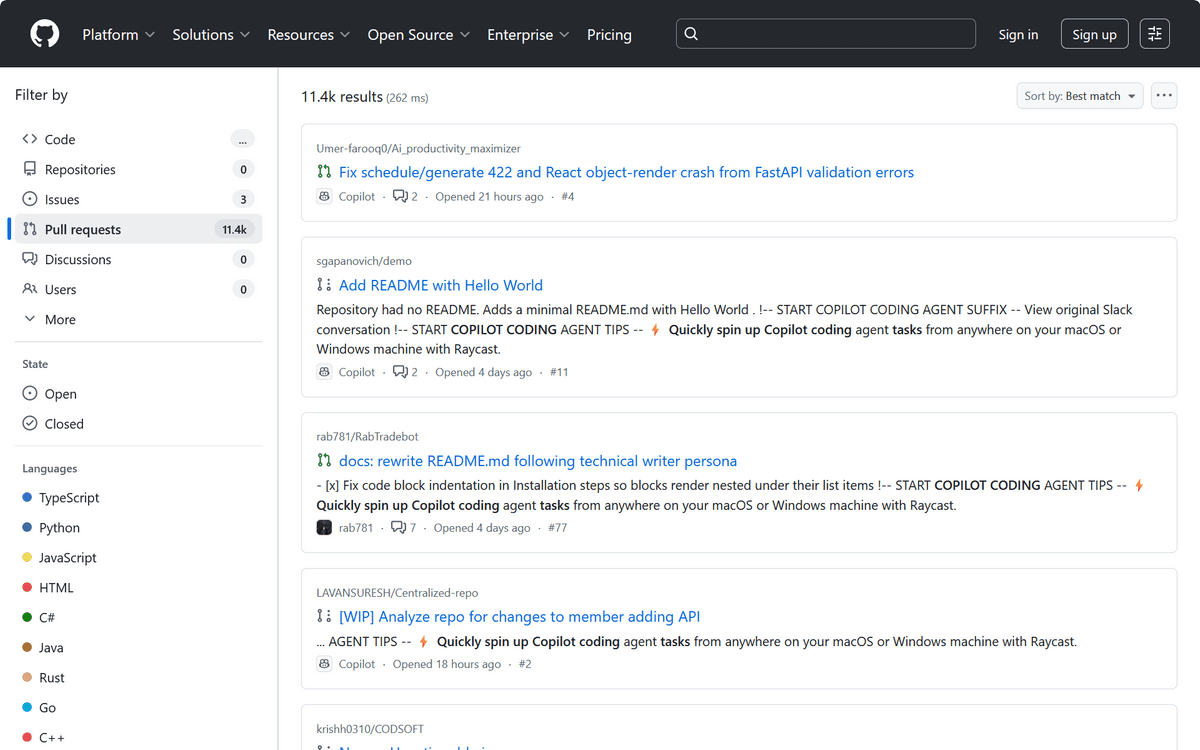Switch to the Discussions filter
1200x750 pixels.
(78, 260)
